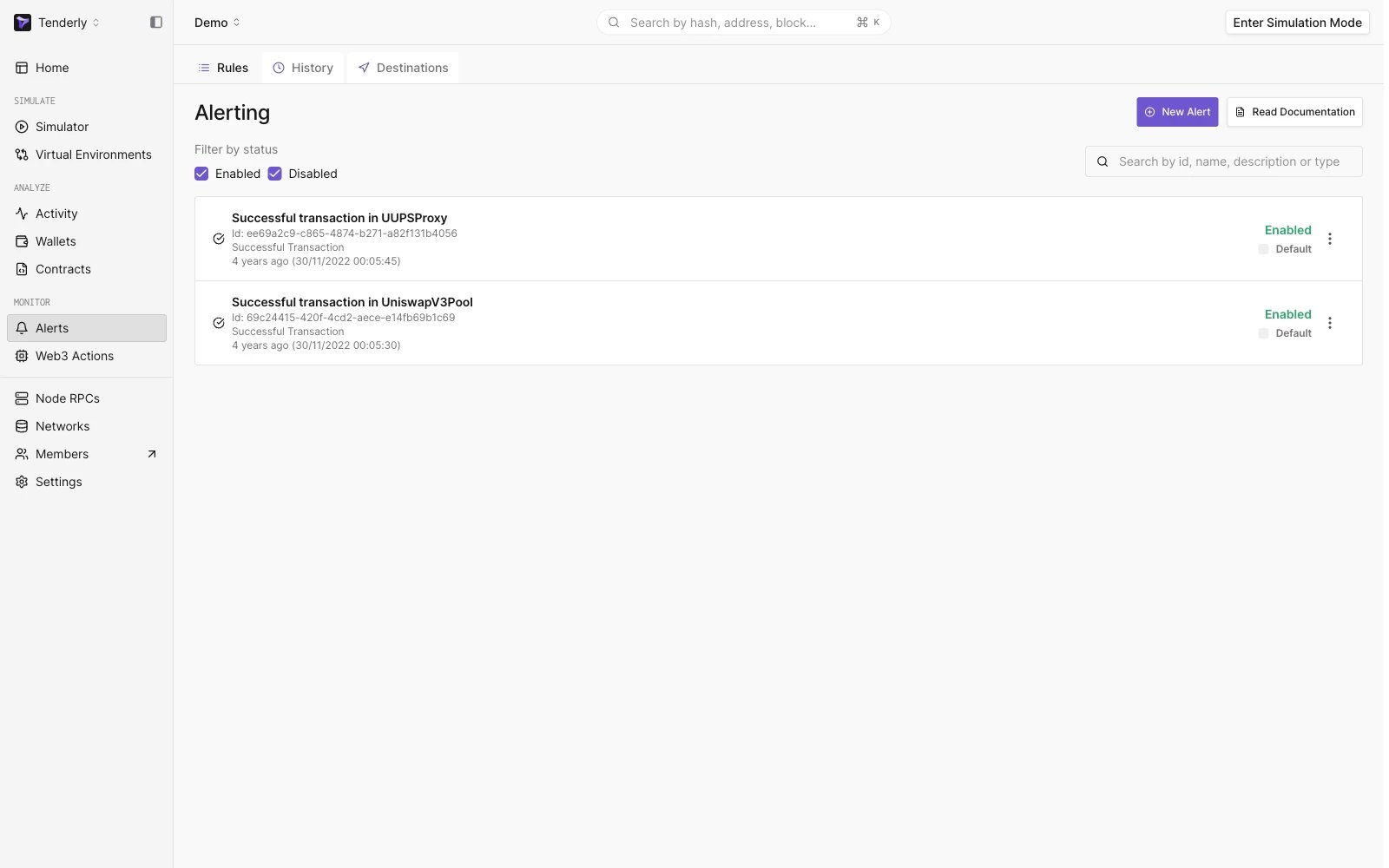This screenshot has height=868, width=1389.
Task: Click the Alerting page heading
Action: click(232, 113)
